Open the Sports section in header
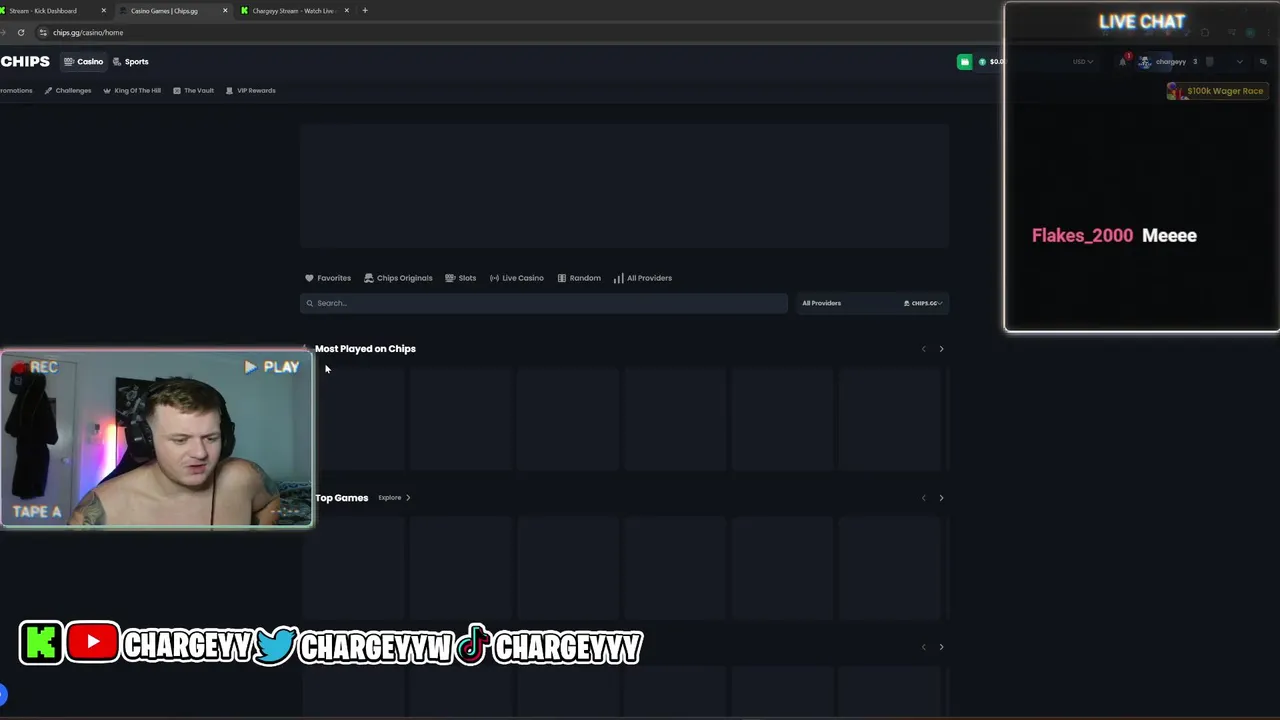1280x720 pixels. [x=130, y=62]
